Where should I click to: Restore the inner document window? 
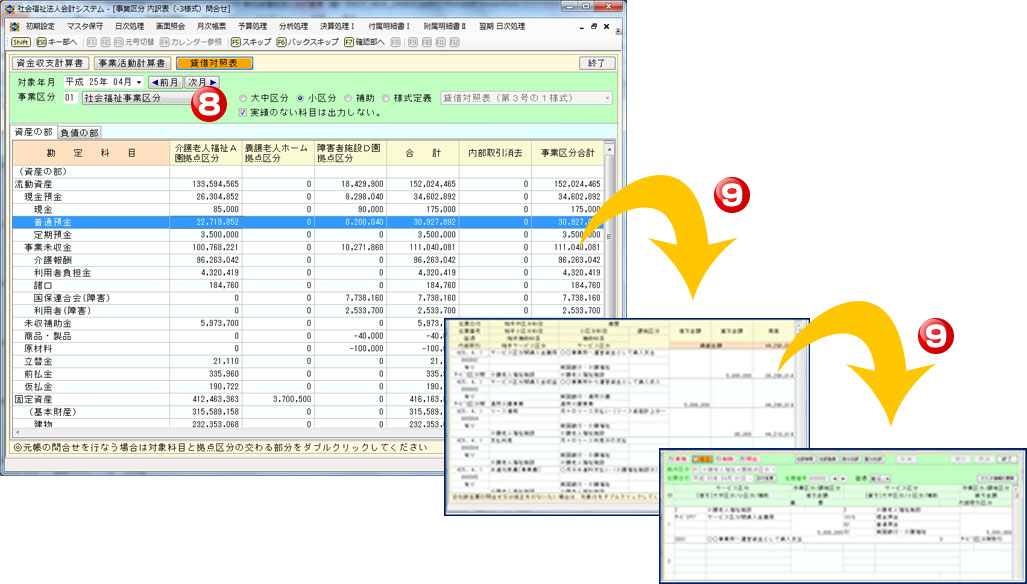click(x=594, y=26)
